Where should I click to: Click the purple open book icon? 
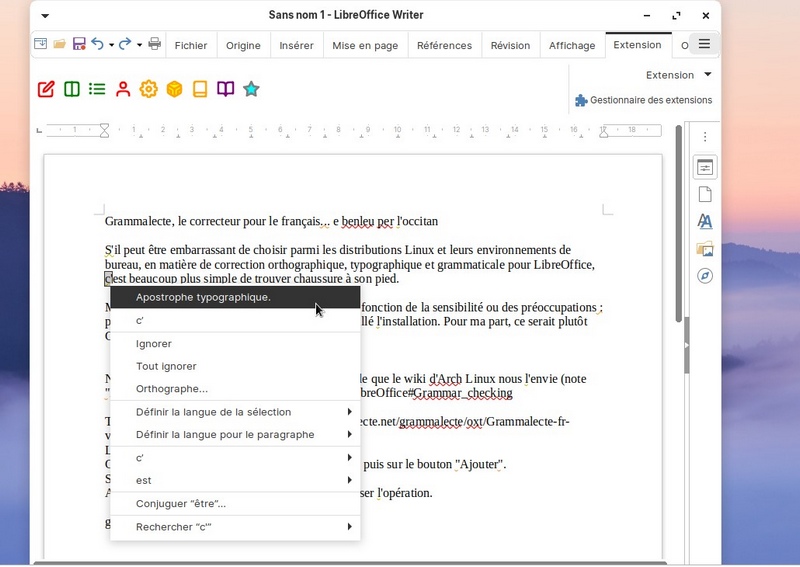tap(226, 89)
